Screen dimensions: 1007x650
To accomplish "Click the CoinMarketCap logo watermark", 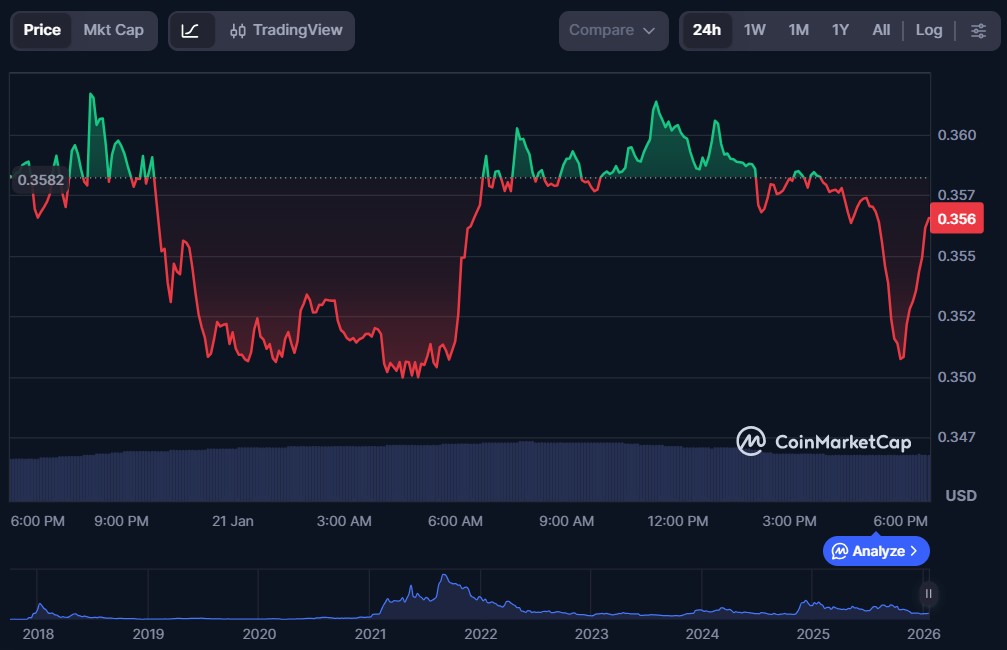I will [824, 441].
